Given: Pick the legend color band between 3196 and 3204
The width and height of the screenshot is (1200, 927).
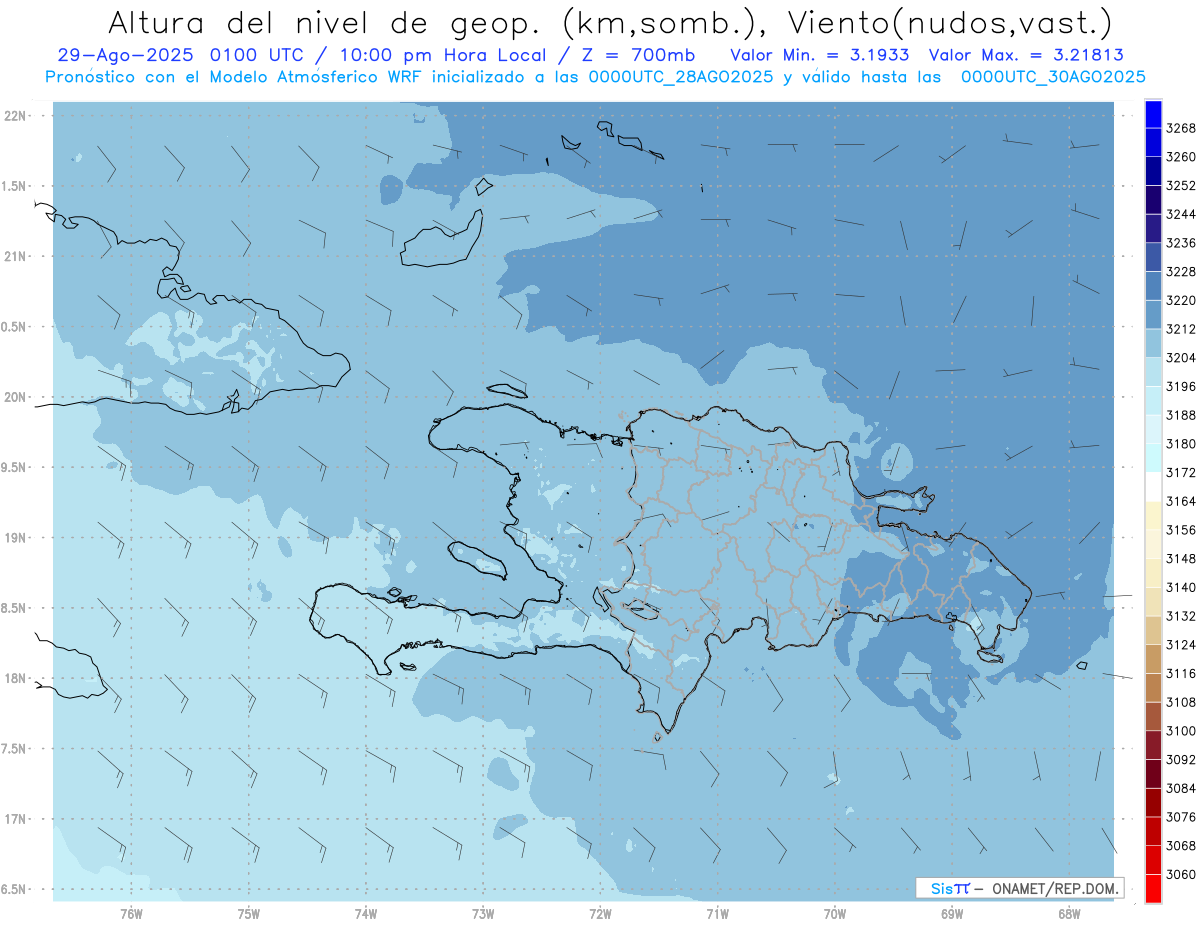Looking at the screenshot, I should [1153, 372].
